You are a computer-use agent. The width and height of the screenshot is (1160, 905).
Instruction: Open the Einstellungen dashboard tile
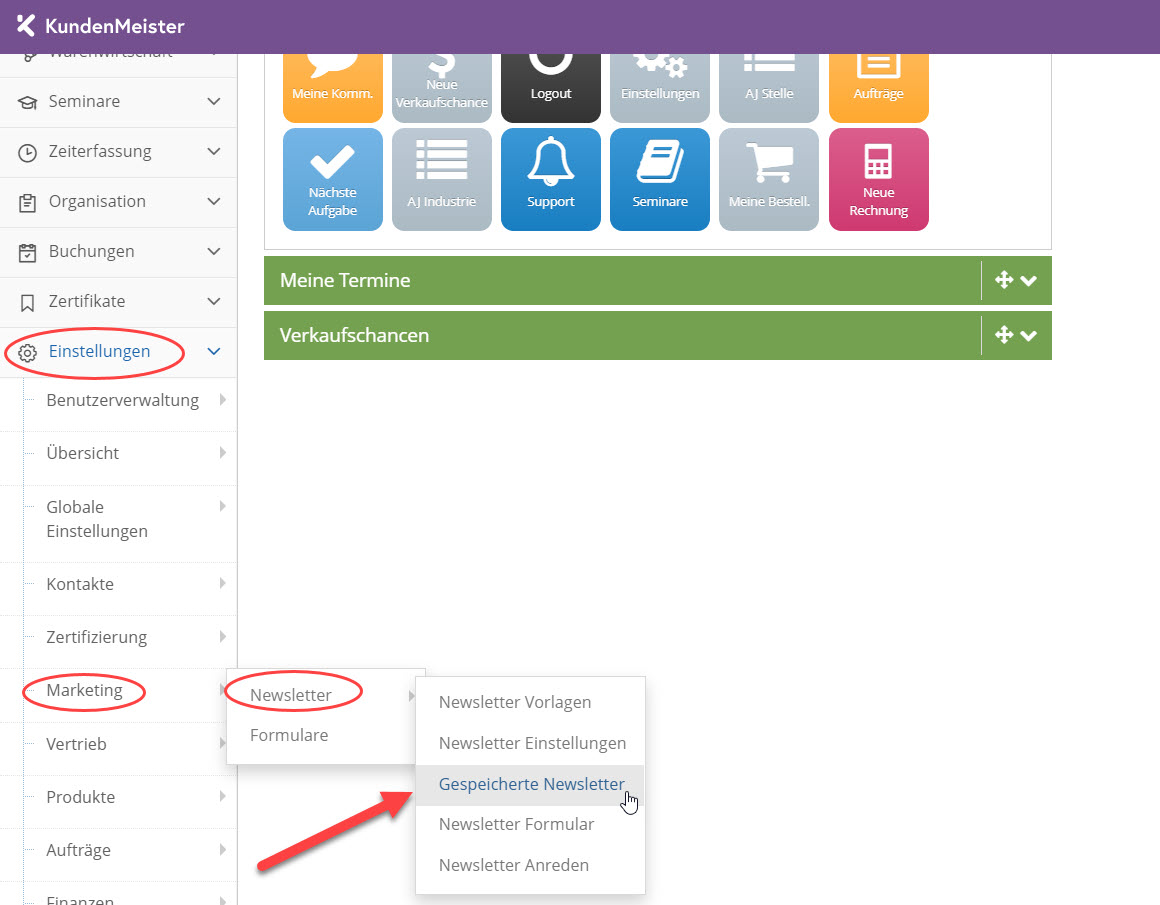coord(660,88)
